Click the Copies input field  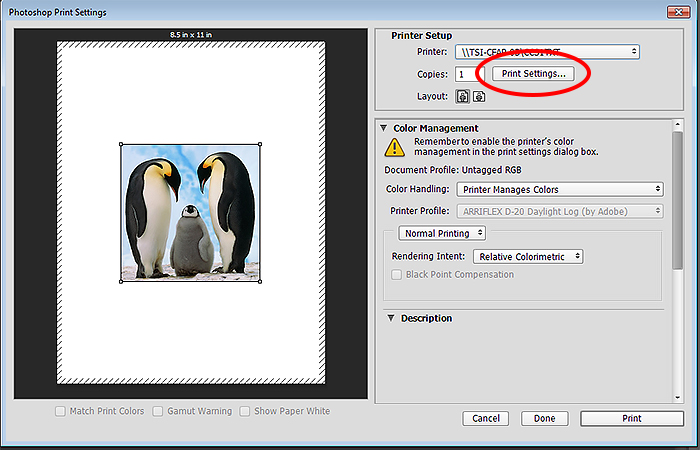click(465, 74)
